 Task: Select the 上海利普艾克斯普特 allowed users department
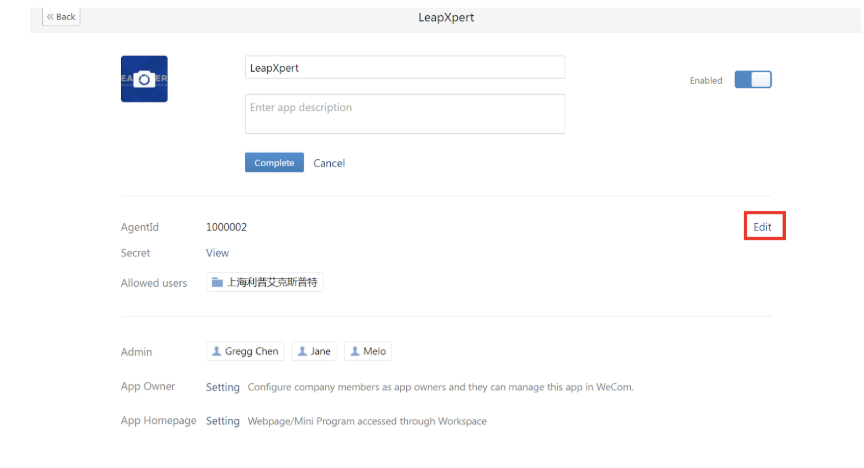[x=265, y=282]
